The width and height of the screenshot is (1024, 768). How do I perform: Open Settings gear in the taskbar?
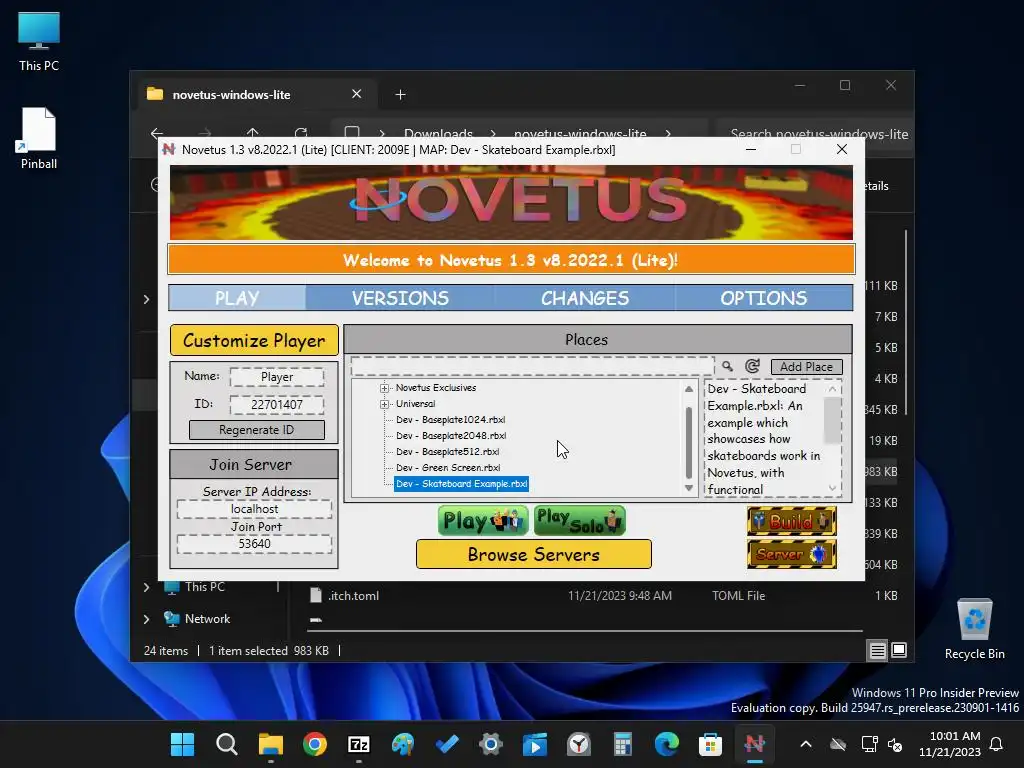pos(490,744)
